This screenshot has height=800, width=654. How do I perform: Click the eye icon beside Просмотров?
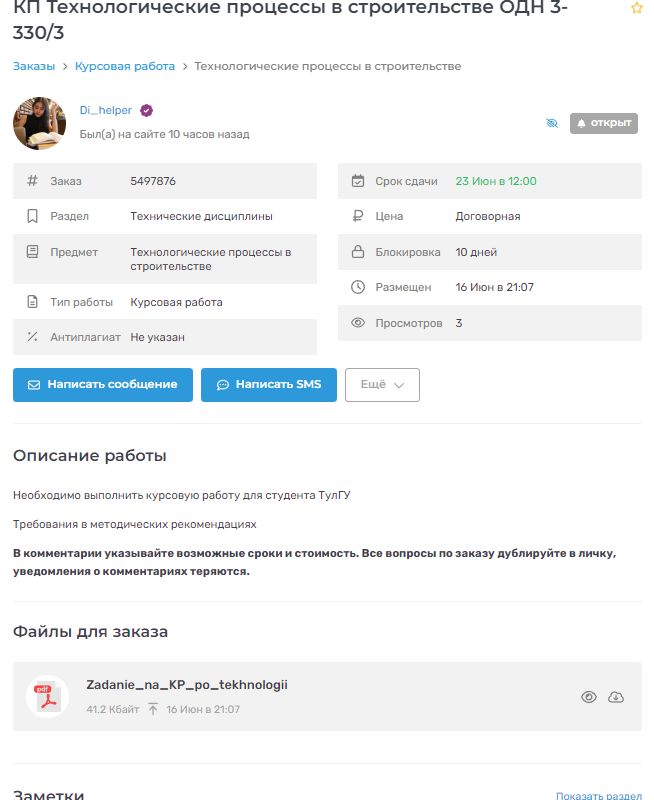click(x=358, y=323)
